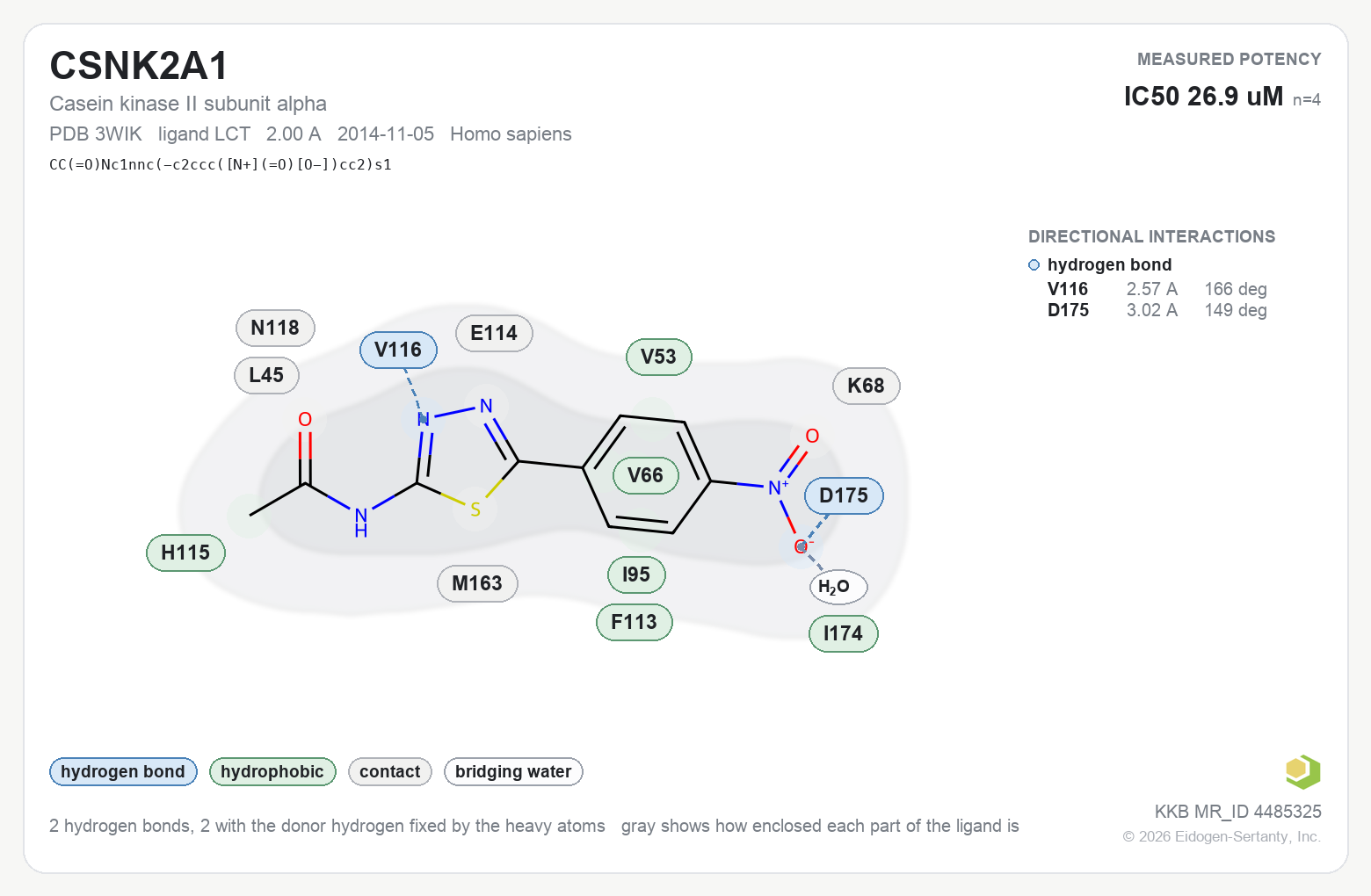
Task: Click the H2O bridging water node
Action: click(838, 587)
